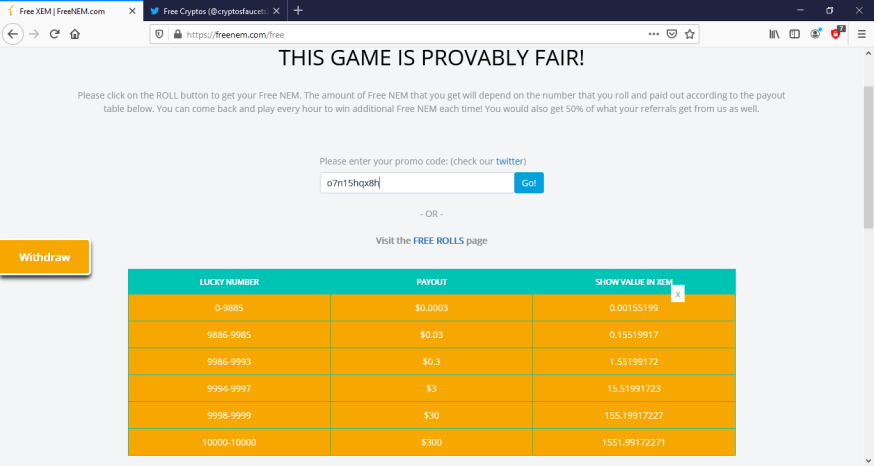The image size is (874, 466).
Task: Open the browser home page icon
Action: 75,34
